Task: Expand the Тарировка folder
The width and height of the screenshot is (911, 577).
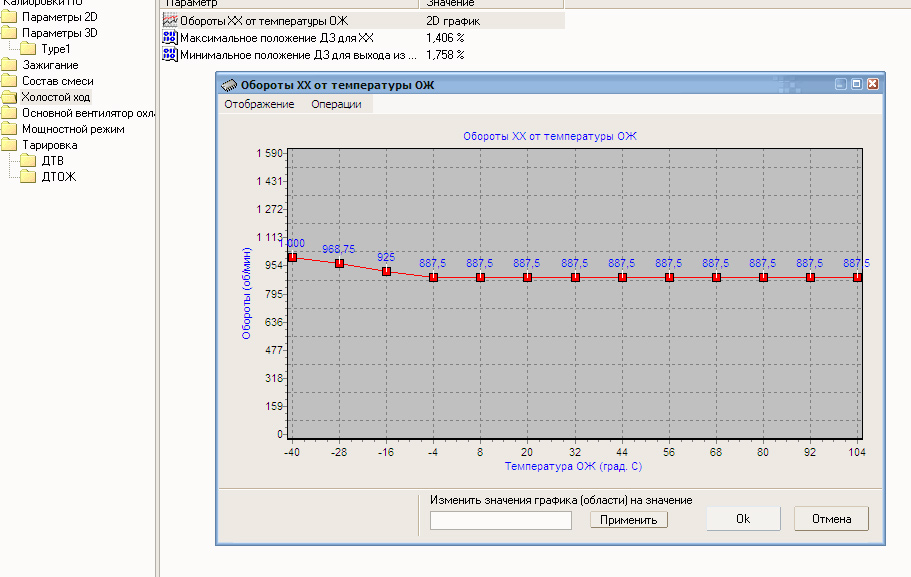Action: pos(49,145)
